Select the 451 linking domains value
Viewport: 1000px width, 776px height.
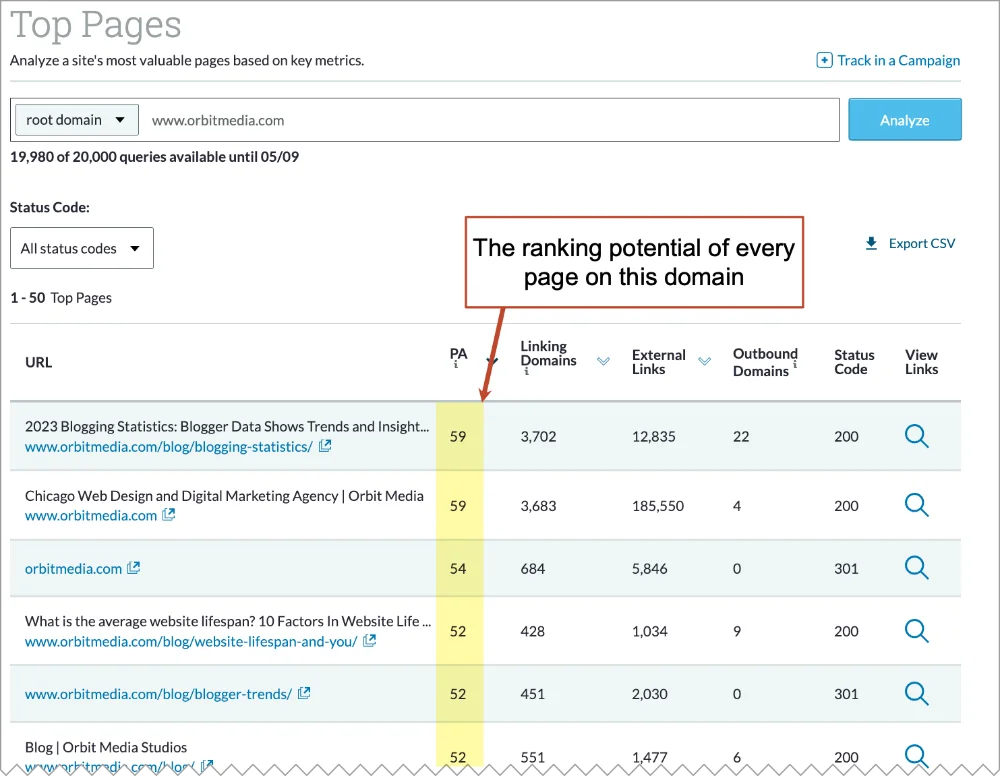pyautogui.click(x=533, y=694)
